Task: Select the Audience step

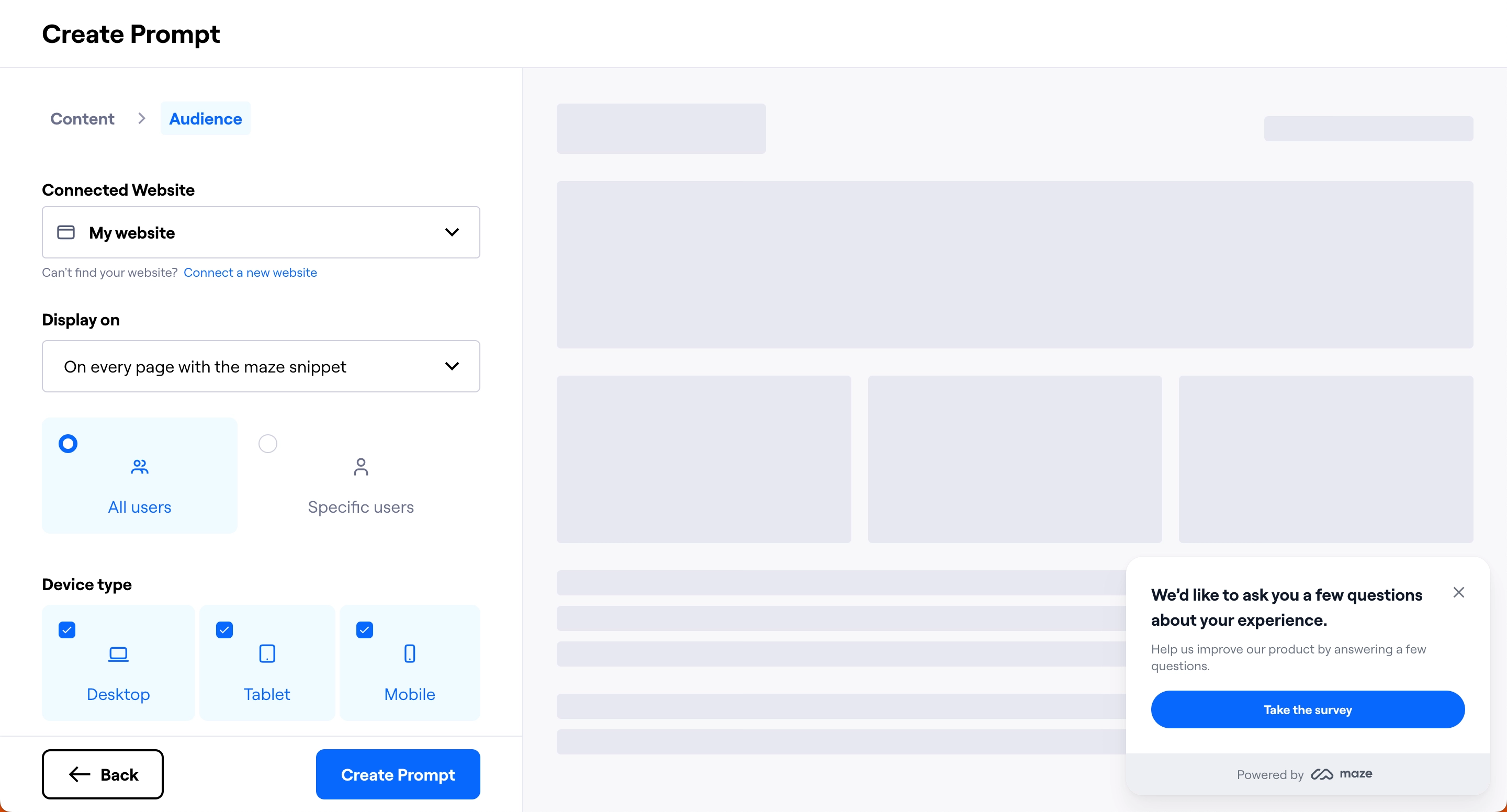Action: [x=205, y=118]
